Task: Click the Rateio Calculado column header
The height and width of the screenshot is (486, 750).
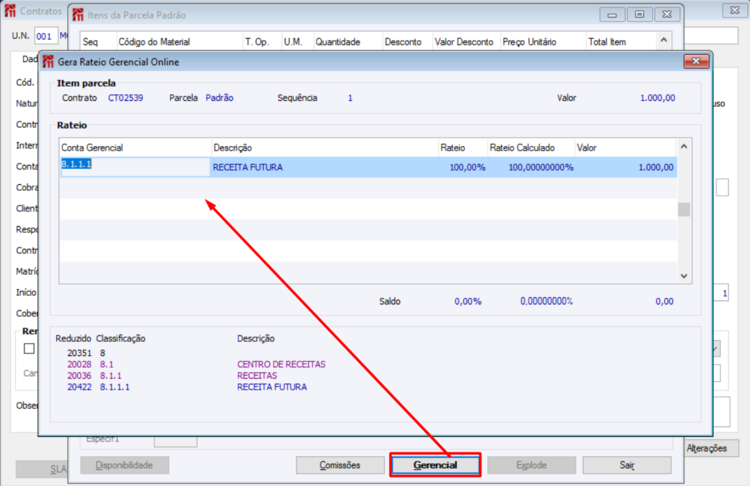Action: (x=531, y=148)
